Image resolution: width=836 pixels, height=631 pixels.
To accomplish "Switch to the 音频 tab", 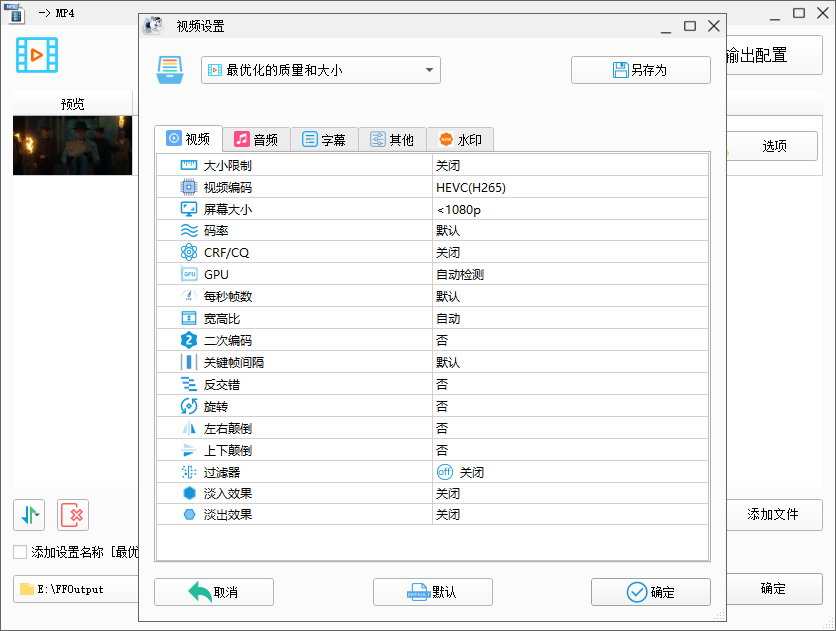I will click(x=257, y=139).
